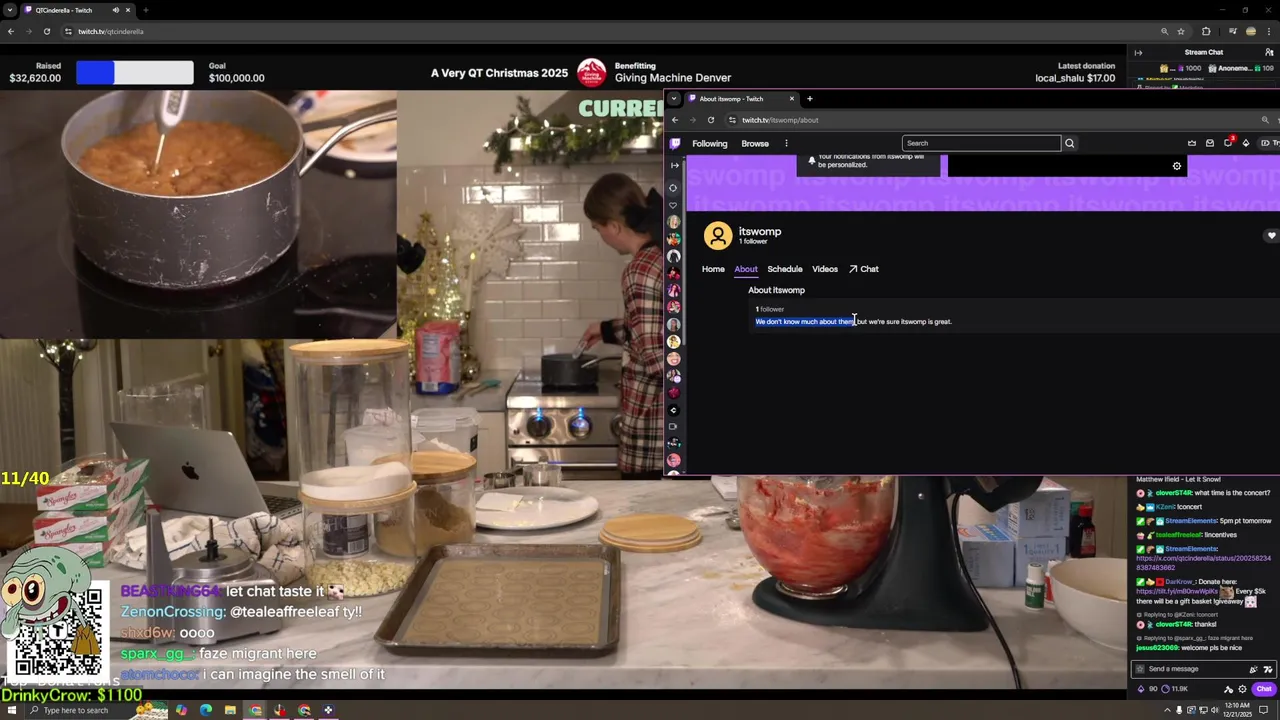Open chat settings gear icon
The height and width of the screenshot is (720, 1280).
1243,689
